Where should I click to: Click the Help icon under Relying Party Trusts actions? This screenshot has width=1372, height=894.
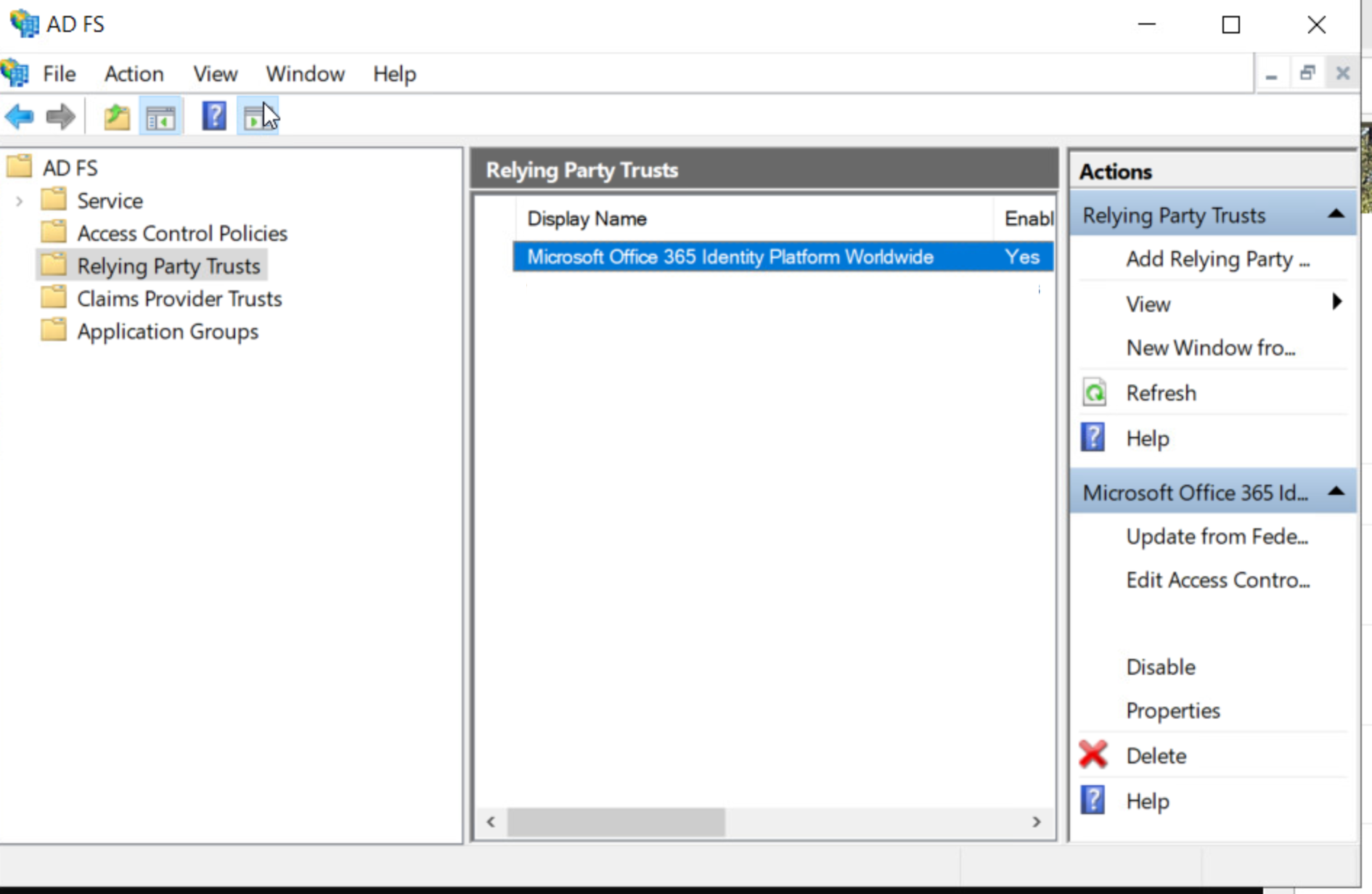pyautogui.click(x=1093, y=438)
